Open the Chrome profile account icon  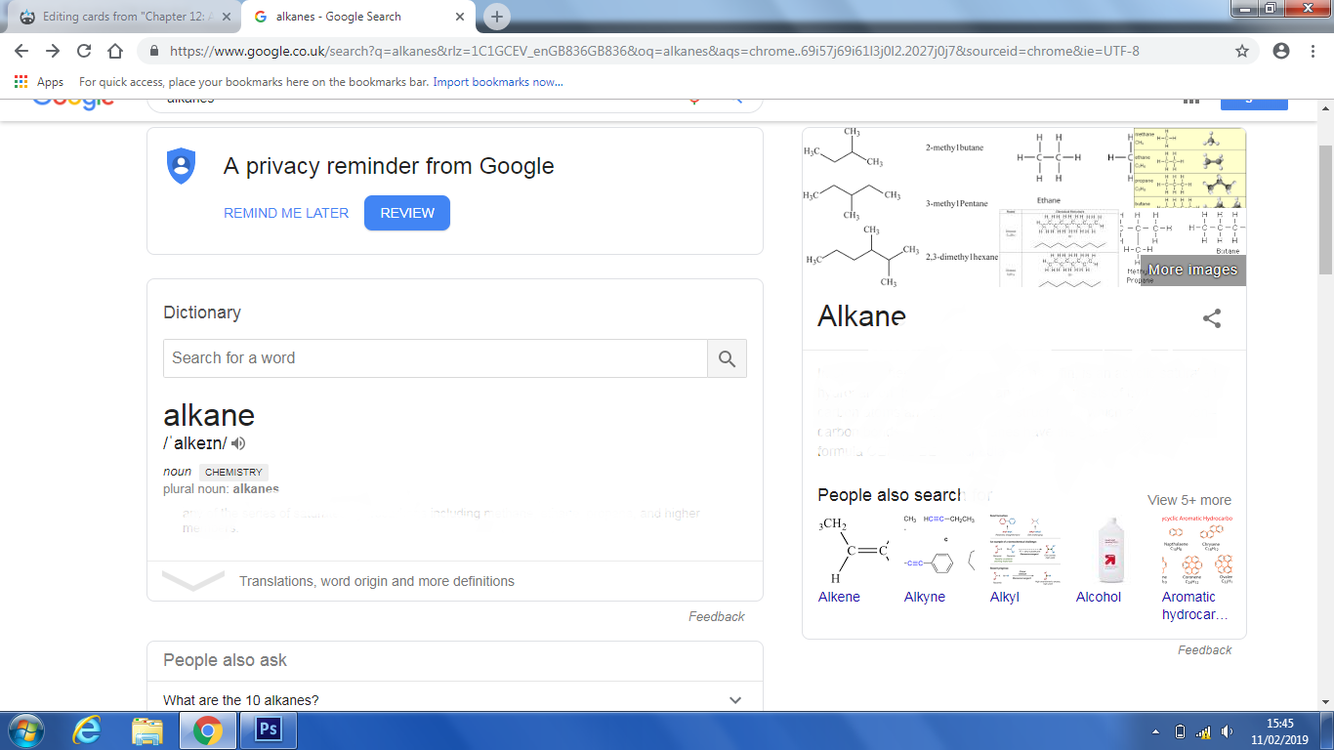[x=1281, y=51]
